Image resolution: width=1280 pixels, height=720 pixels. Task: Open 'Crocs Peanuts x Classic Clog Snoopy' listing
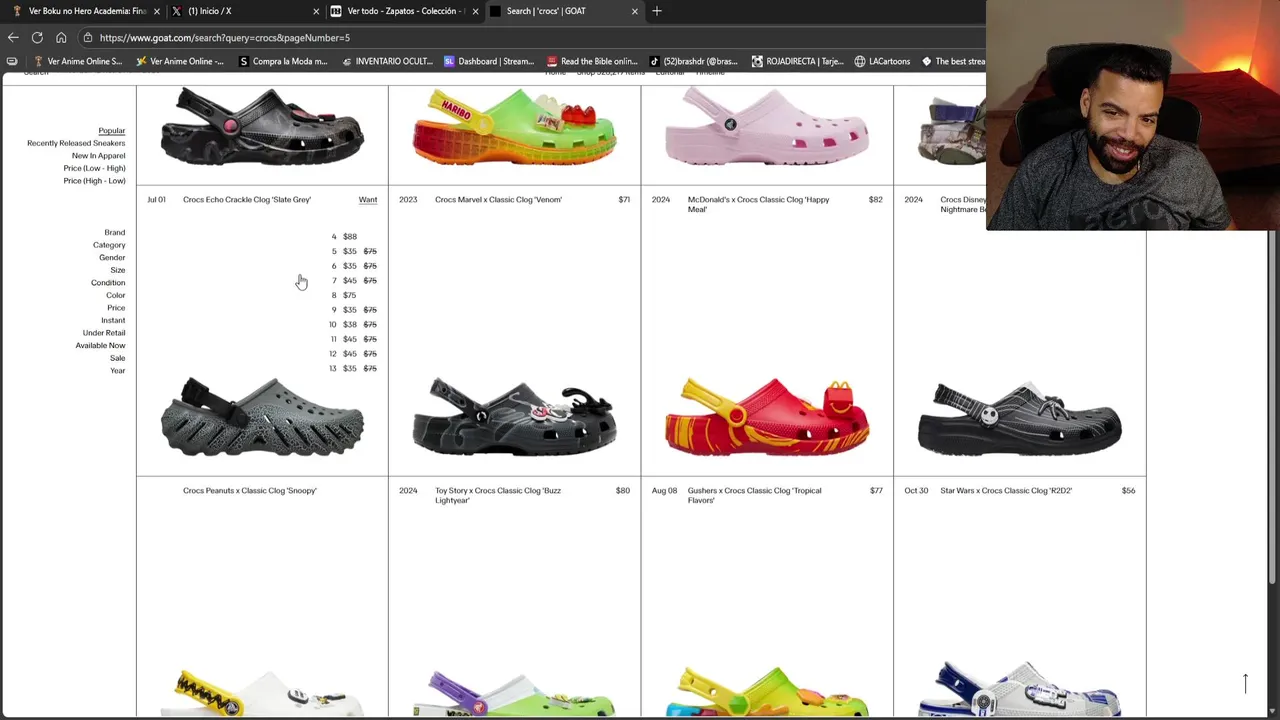[x=249, y=490]
